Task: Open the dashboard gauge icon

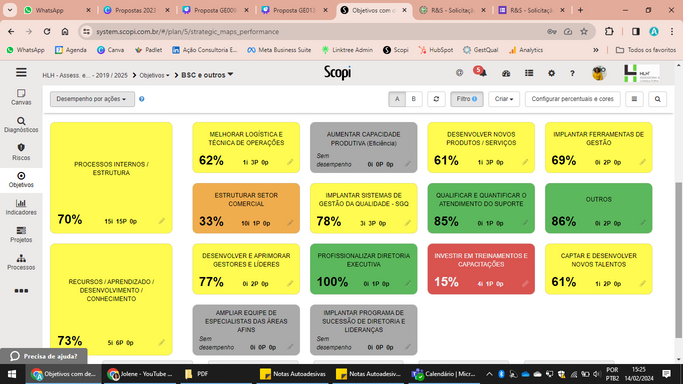Action: (x=506, y=74)
